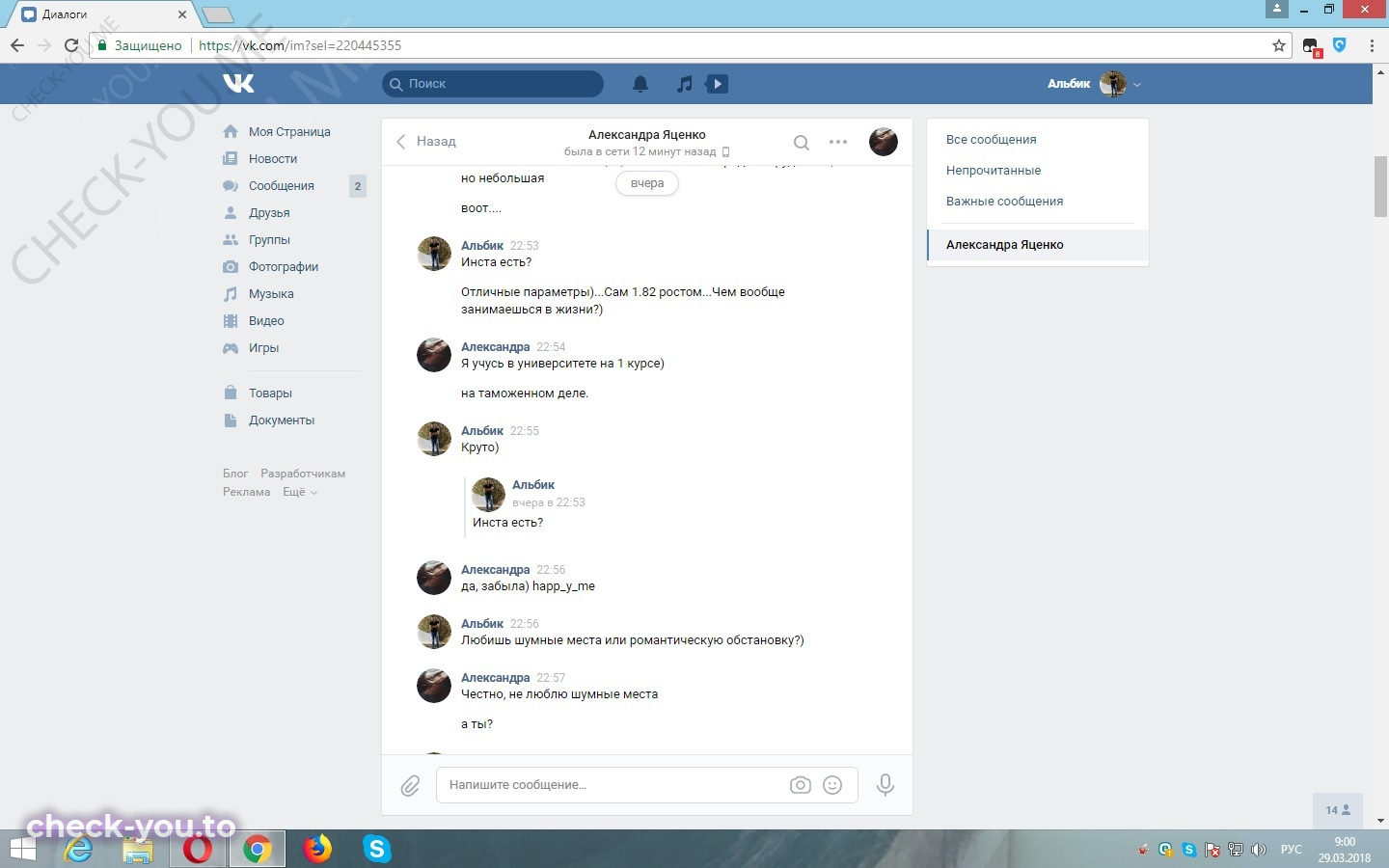Bookmark this page with star icon
1389x868 pixels.
(1279, 45)
